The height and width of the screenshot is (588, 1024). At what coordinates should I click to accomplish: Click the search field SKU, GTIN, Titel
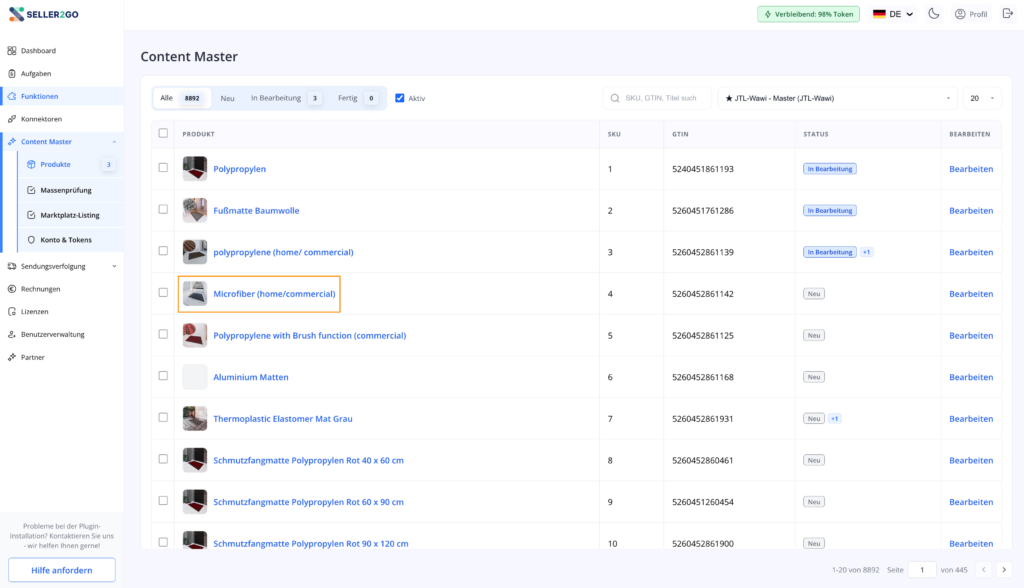[x=657, y=98]
